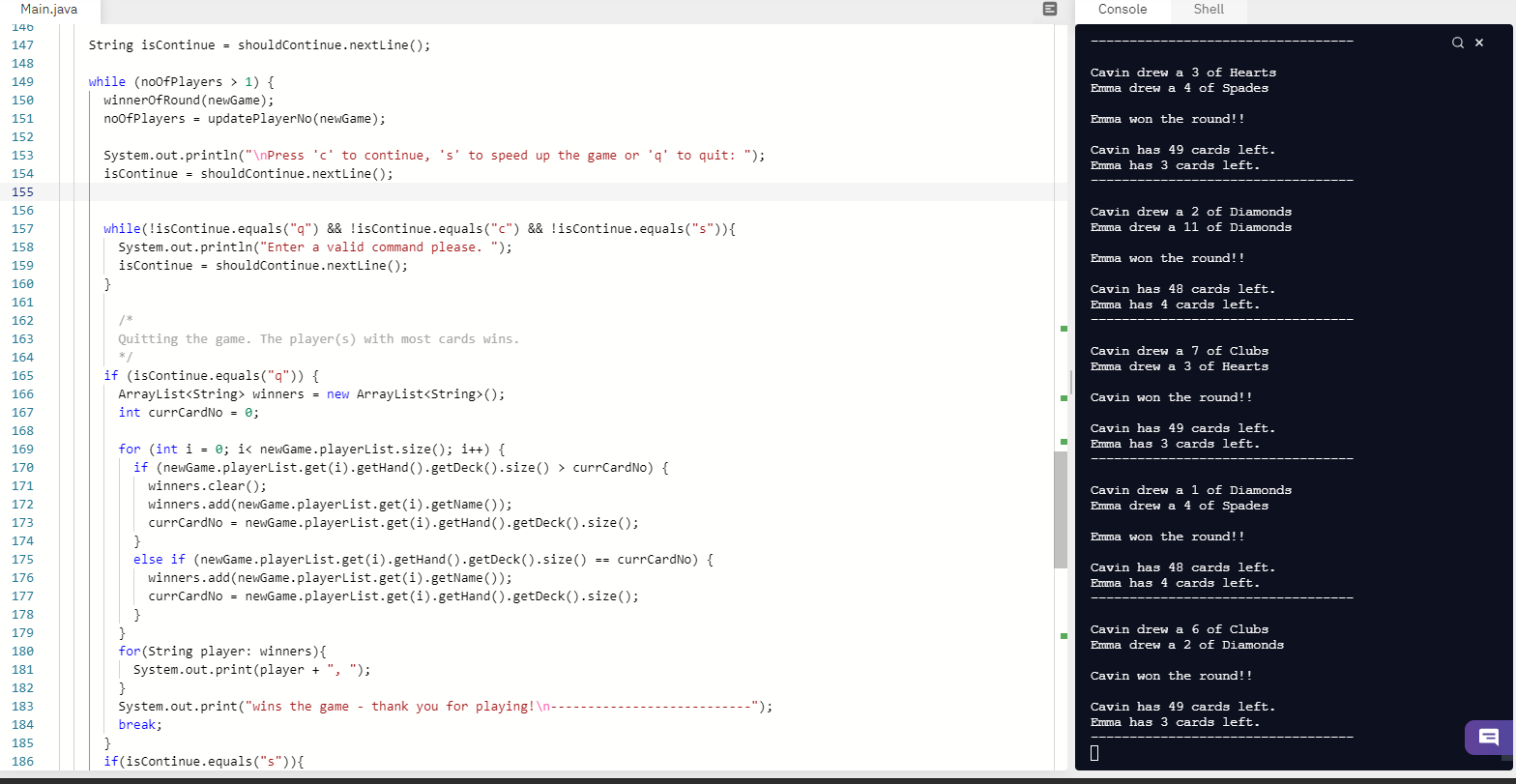Click the 'break;' statement on line 184
The image size is (1516, 784).
(x=140, y=725)
